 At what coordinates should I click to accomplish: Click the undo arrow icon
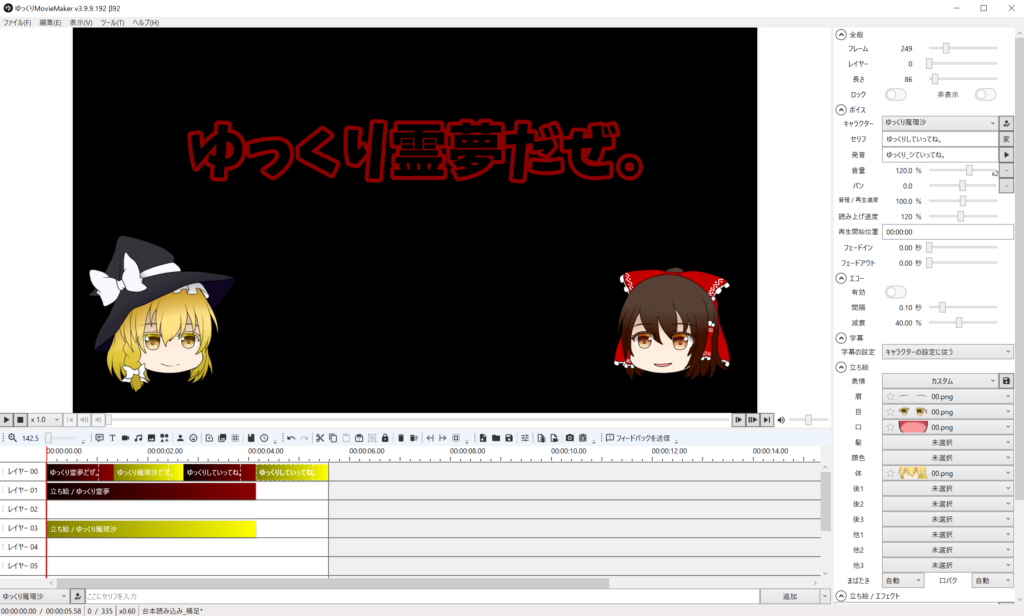coord(291,438)
